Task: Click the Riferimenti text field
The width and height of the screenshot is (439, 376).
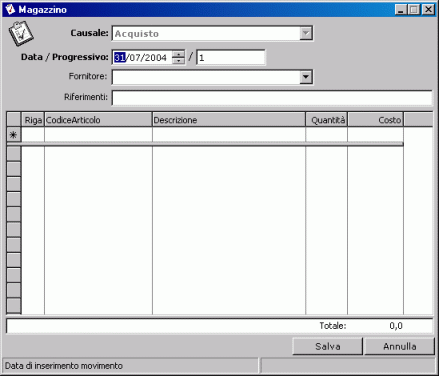Action: [x=272, y=98]
